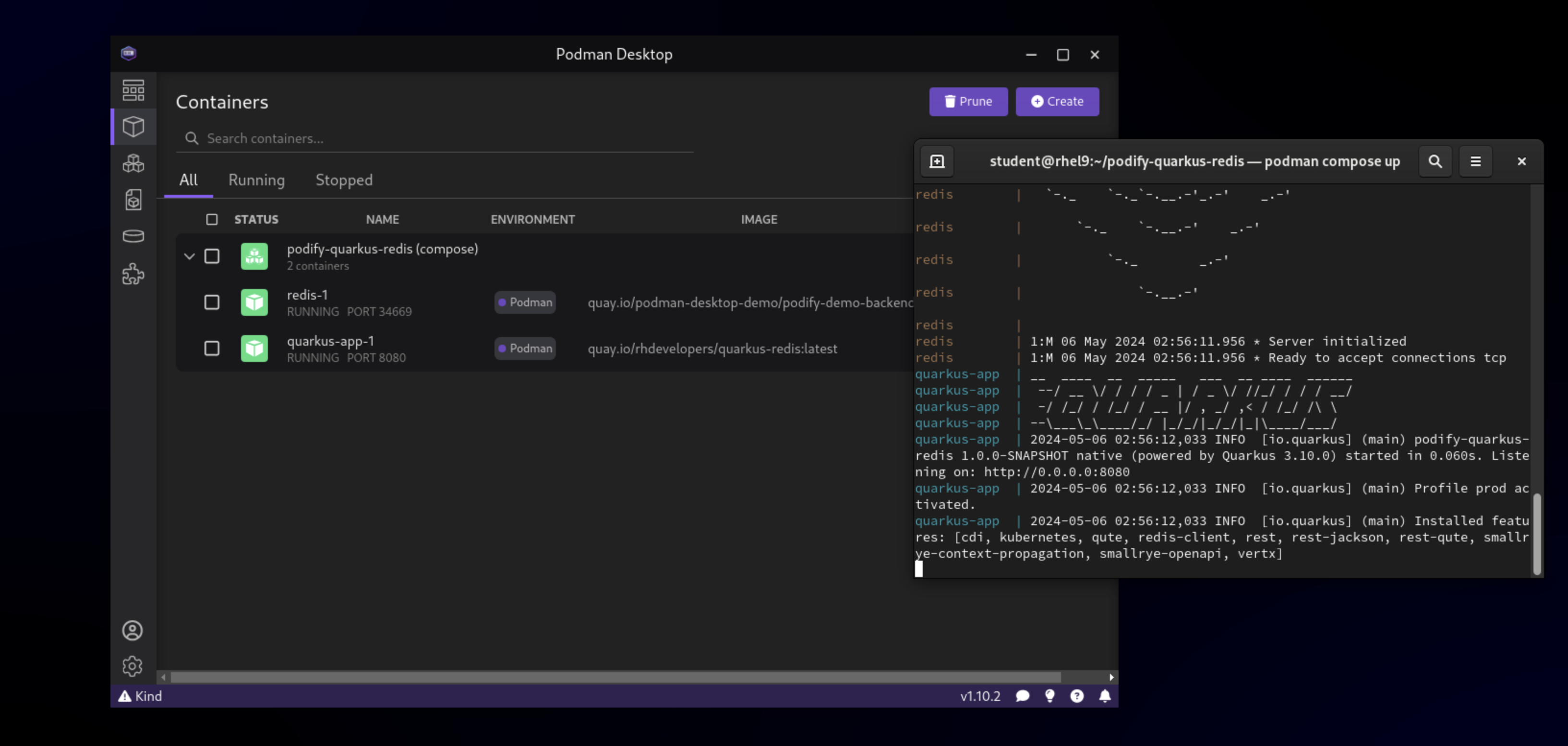1568x746 pixels.
Task: Open the Containers cube icon in sidebar
Action: (x=133, y=127)
